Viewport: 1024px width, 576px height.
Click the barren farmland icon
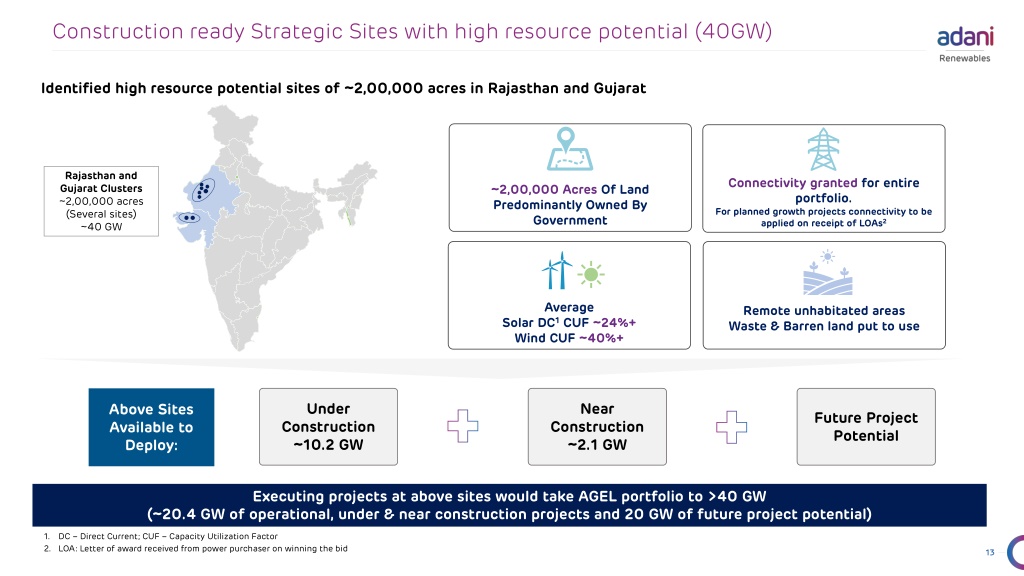click(x=827, y=273)
